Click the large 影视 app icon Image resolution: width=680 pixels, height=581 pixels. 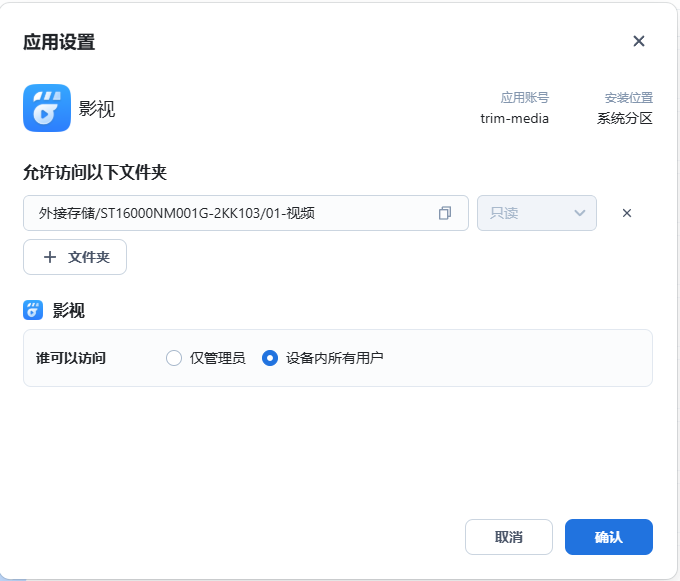(47, 108)
